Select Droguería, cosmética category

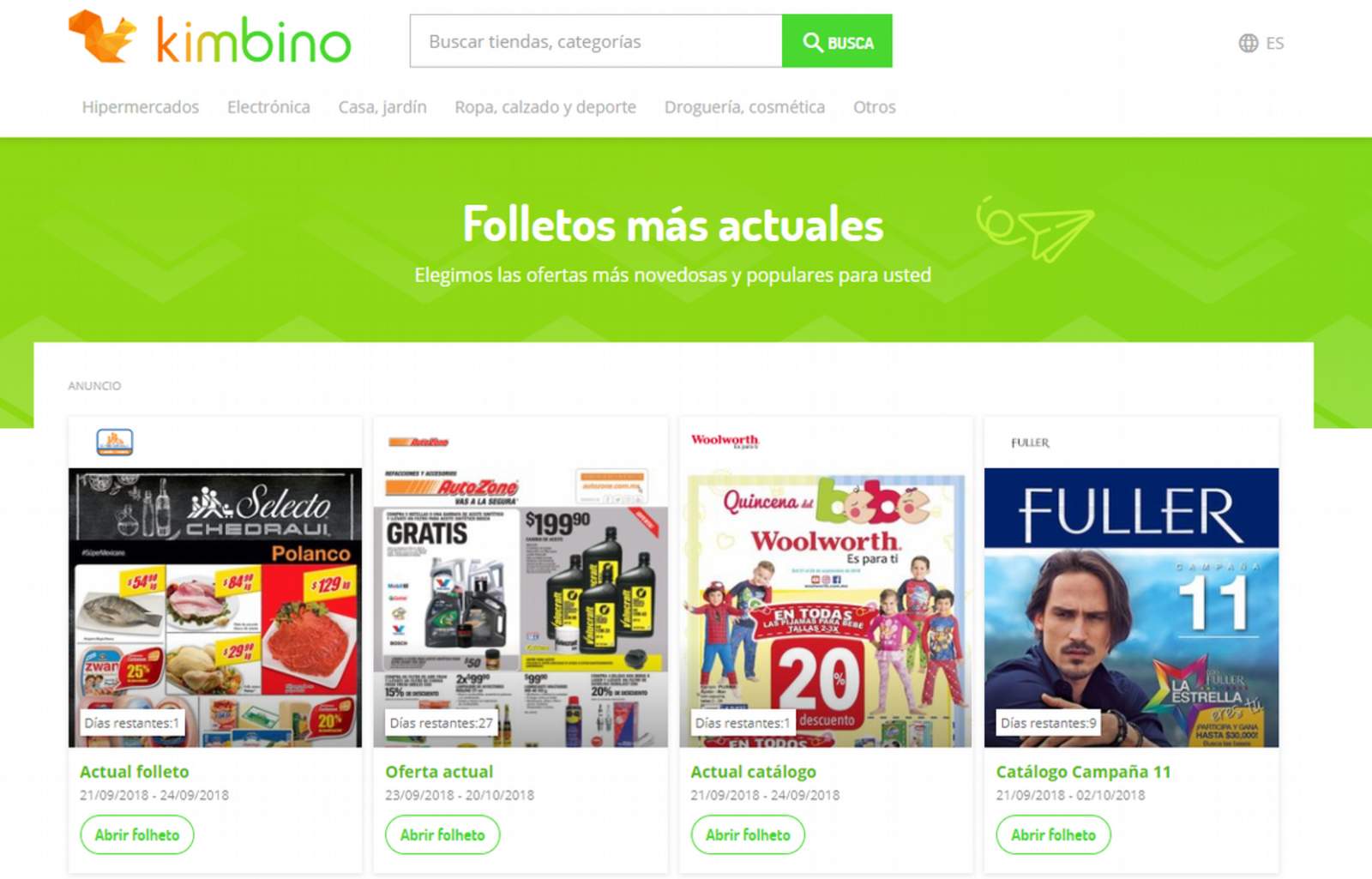[744, 107]
